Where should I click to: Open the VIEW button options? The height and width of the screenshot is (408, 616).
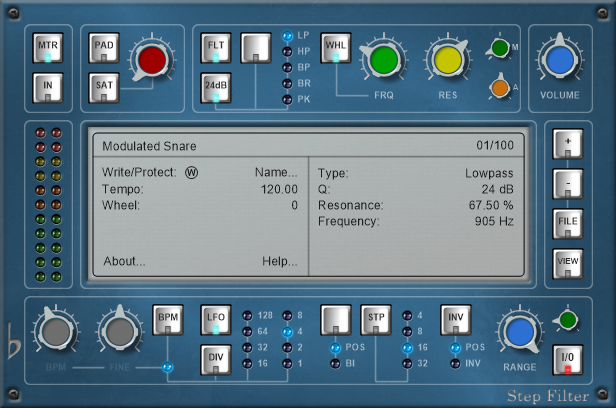click(567, 263)
